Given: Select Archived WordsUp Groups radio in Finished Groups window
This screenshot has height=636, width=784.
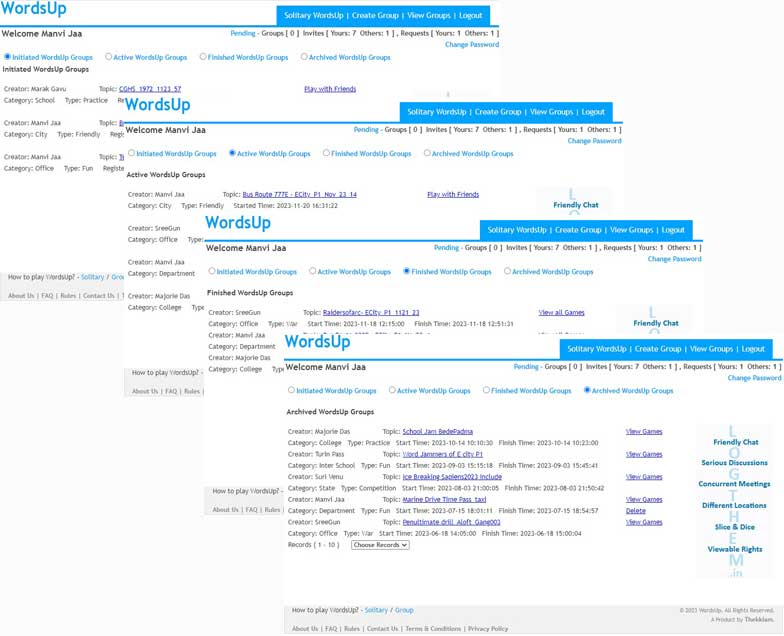Looking at the screenshot, I should pyautogui.click(x=508, y=271).
